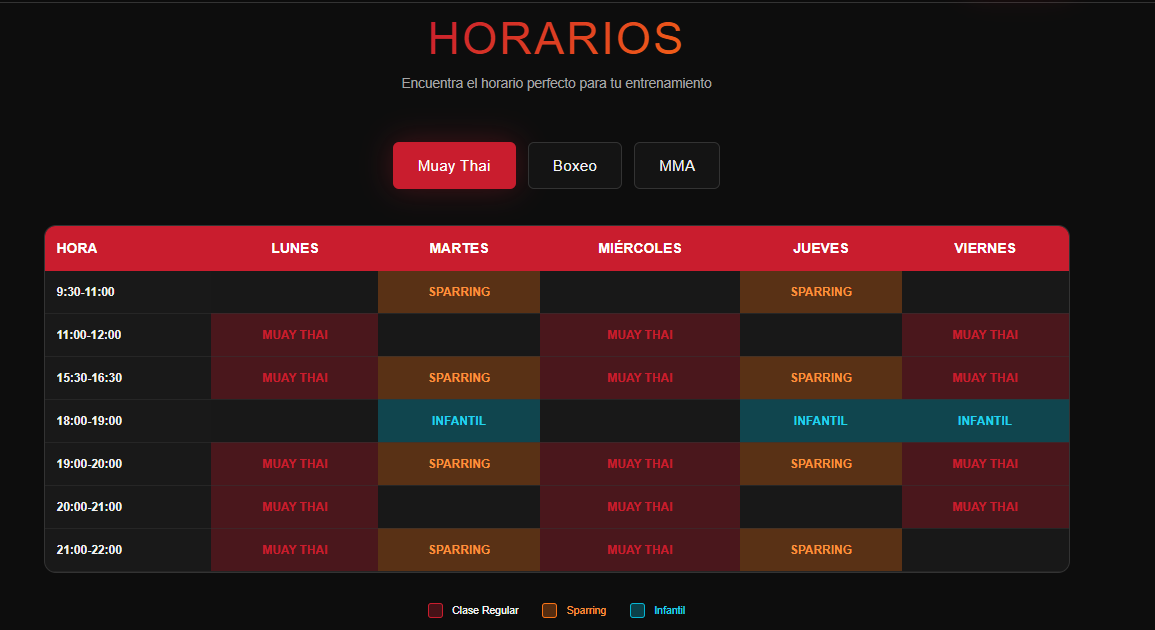Click the MARTES column header
The image size is (1155, 630).
(x=459, y=248)
